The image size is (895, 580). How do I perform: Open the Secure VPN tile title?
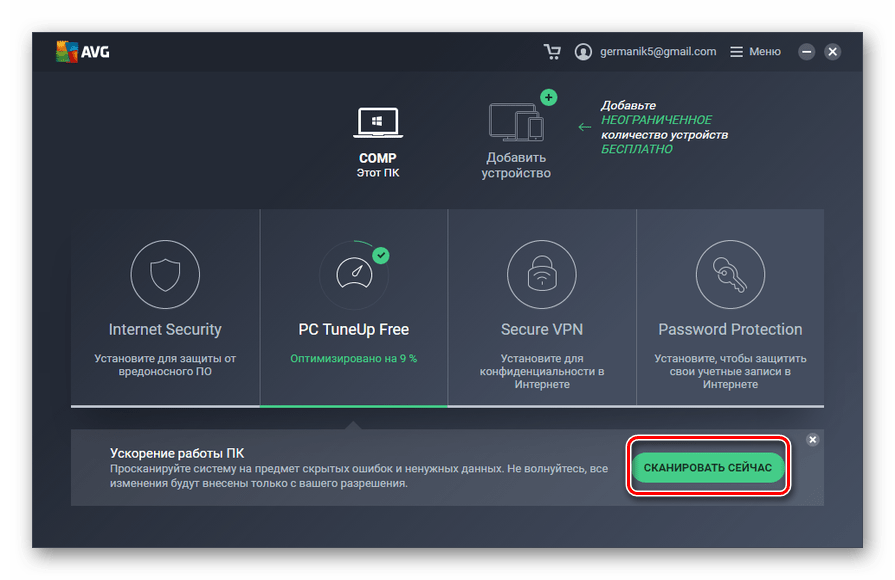click(542, 329)
